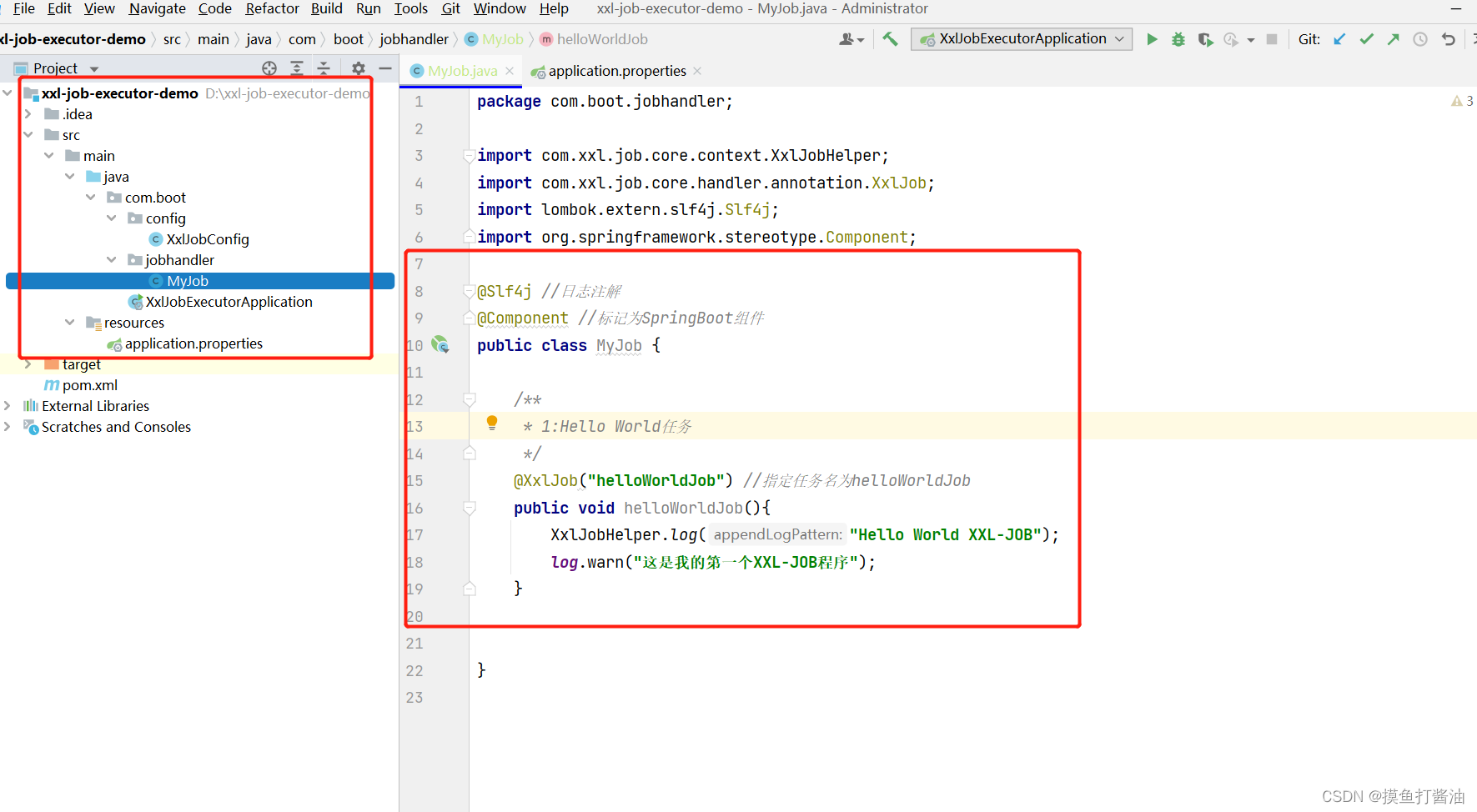
Task: Click on the @XxlJob annotation text
Action: [x=545, y=480]
